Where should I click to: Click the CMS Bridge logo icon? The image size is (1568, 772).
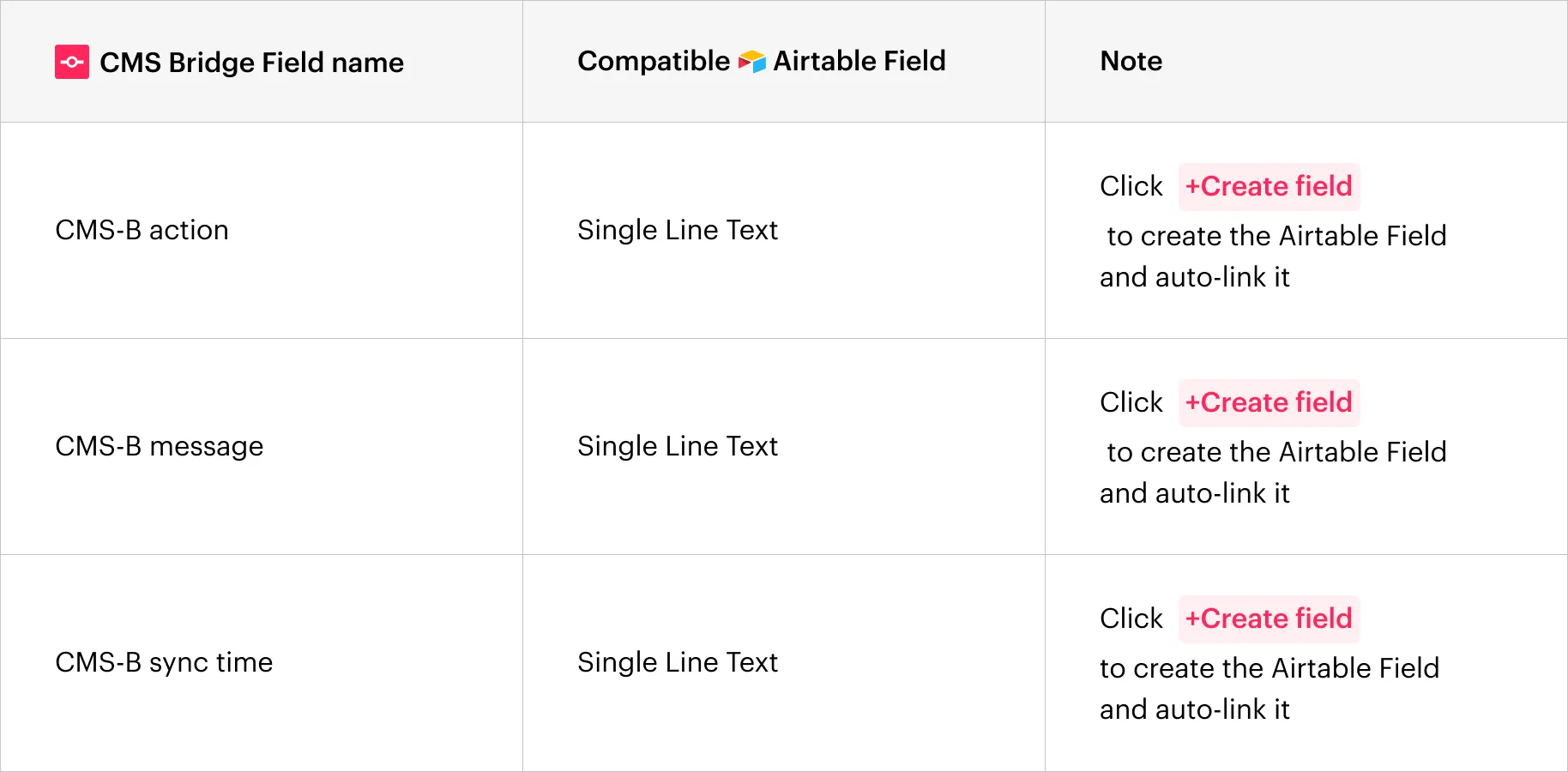72,62
